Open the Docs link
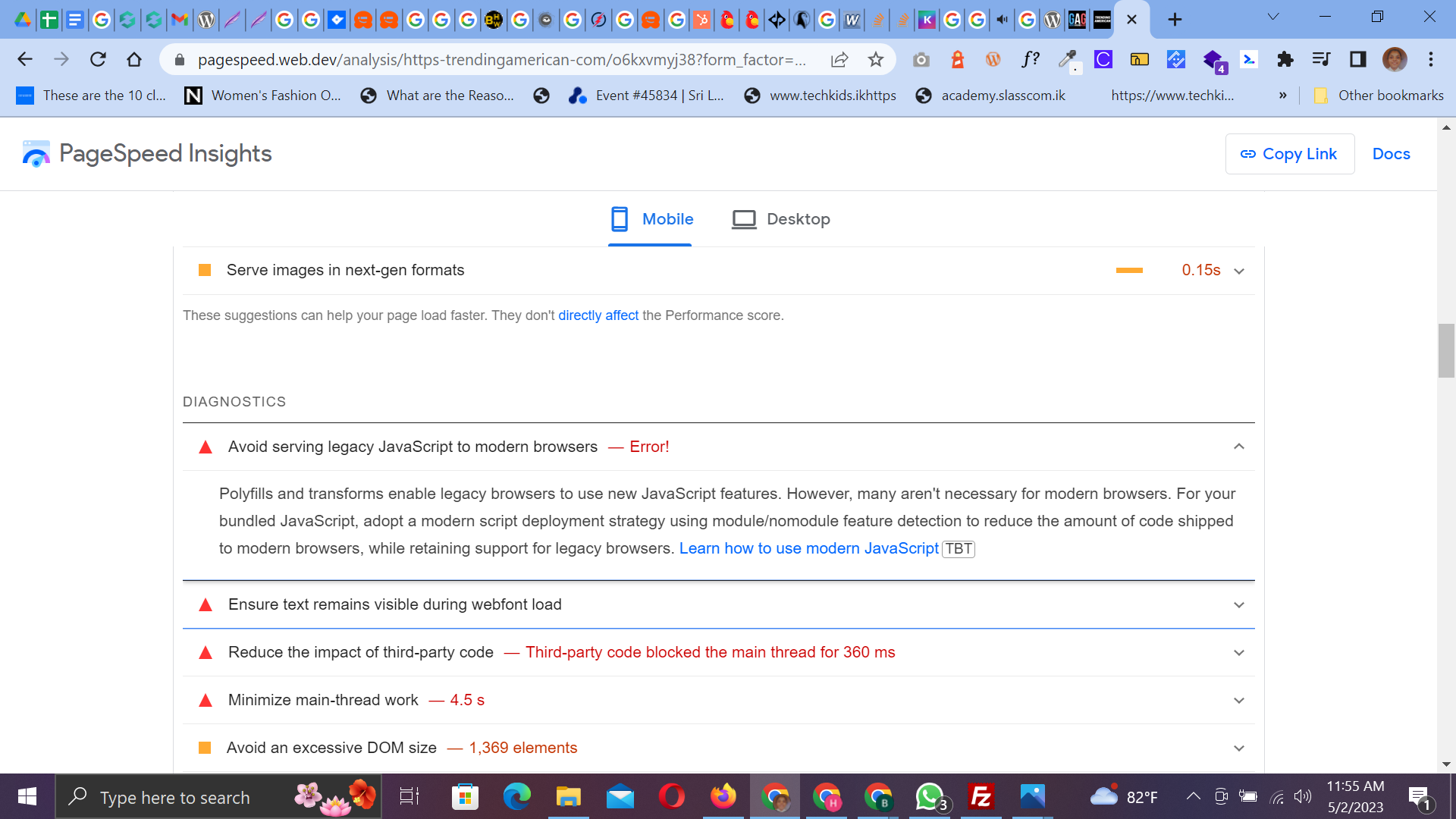Viewport: 1456px width, 819px height. 1391,154
